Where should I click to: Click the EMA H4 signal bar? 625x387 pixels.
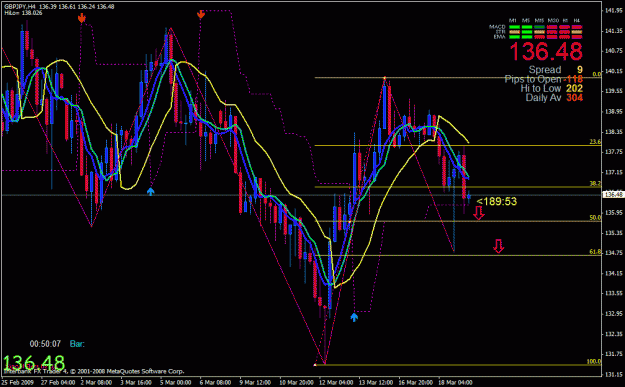click(x=577, y=37)
